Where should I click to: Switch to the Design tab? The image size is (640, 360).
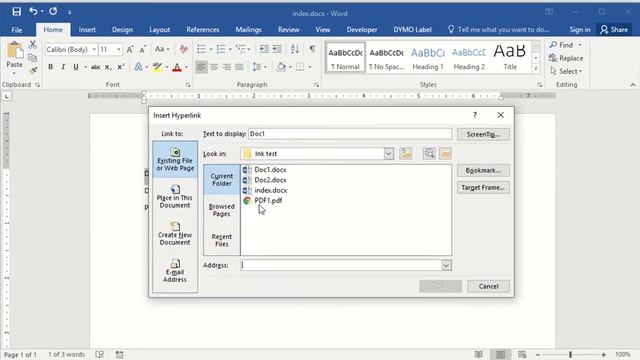(x=122, y=30)
